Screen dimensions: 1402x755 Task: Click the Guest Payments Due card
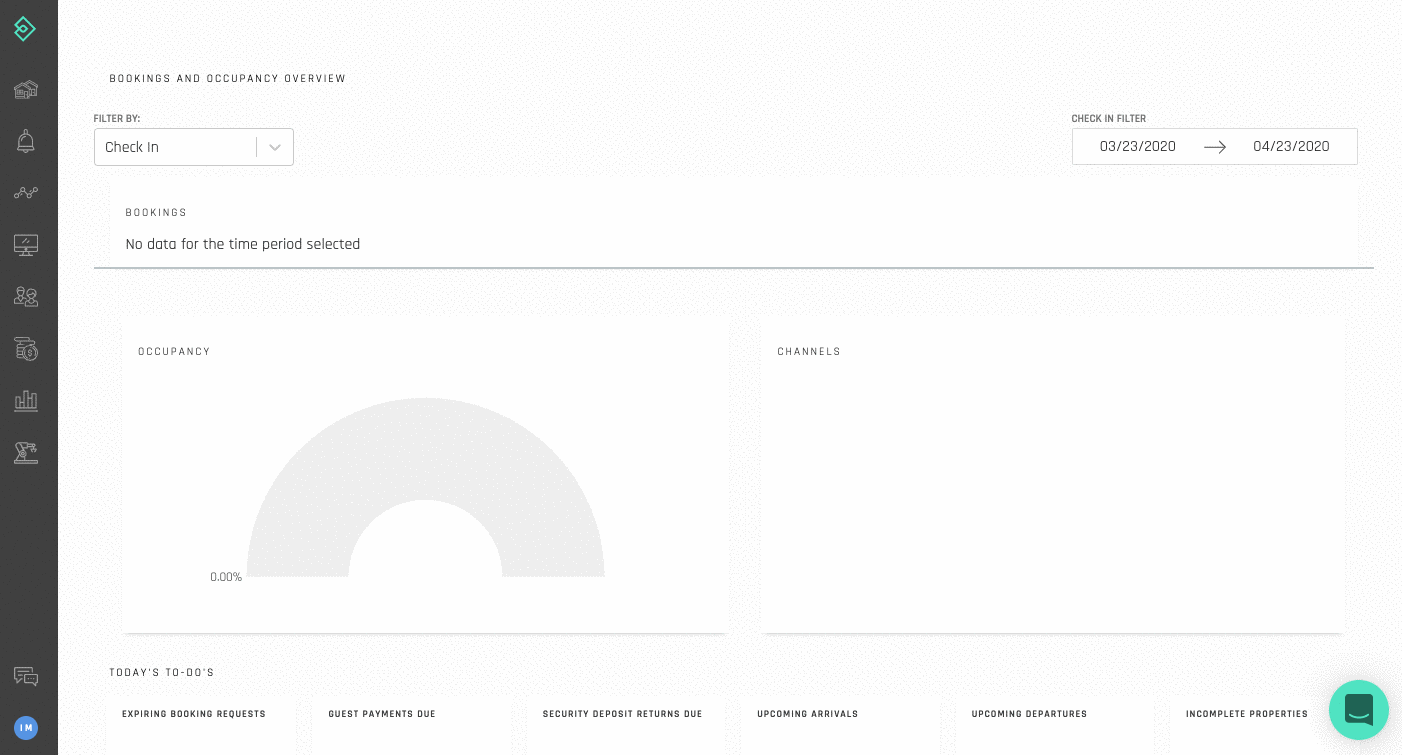pyautogui.click(x=414, y=726)
